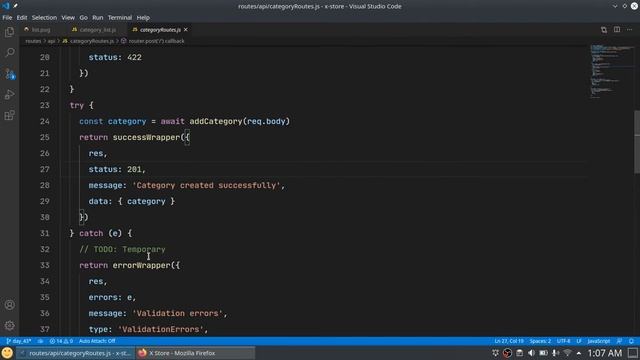This screenshot has height=360, width=640.
Task: Click the Ln 27, Col 19 status item
Action: (x=509, y=341)
